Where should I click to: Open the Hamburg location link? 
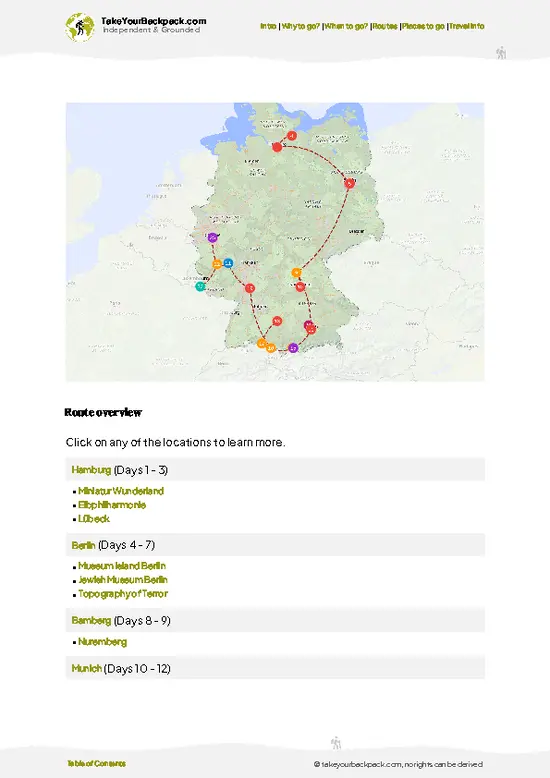[x=91, y=470]
